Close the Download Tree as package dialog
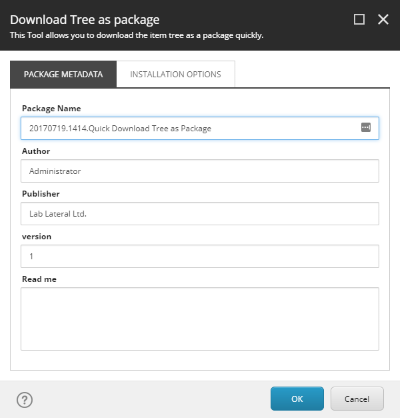400x418 pixels. pyautogui.click(x=383, y=19)
